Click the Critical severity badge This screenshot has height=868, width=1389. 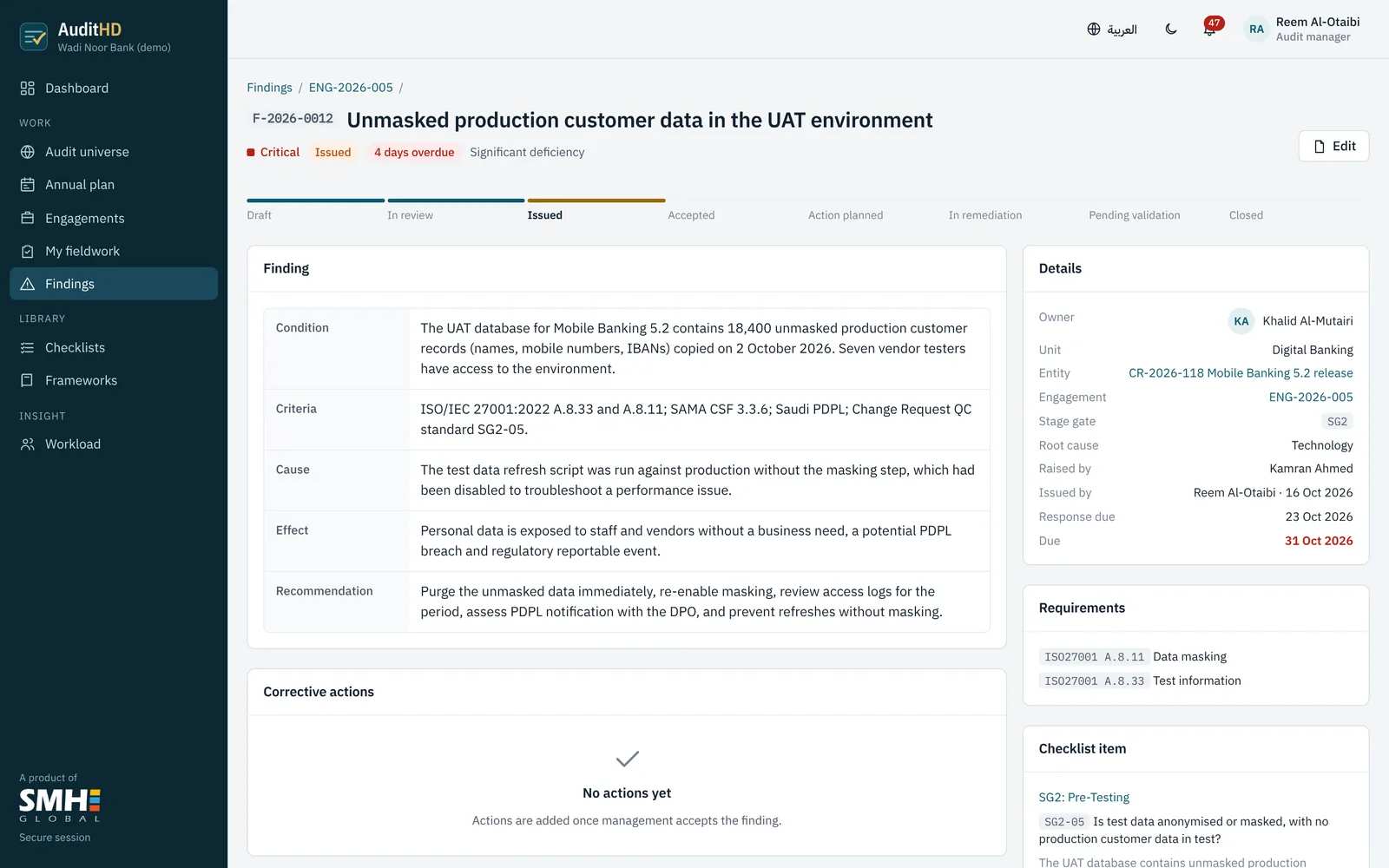[x=273, y=152]
